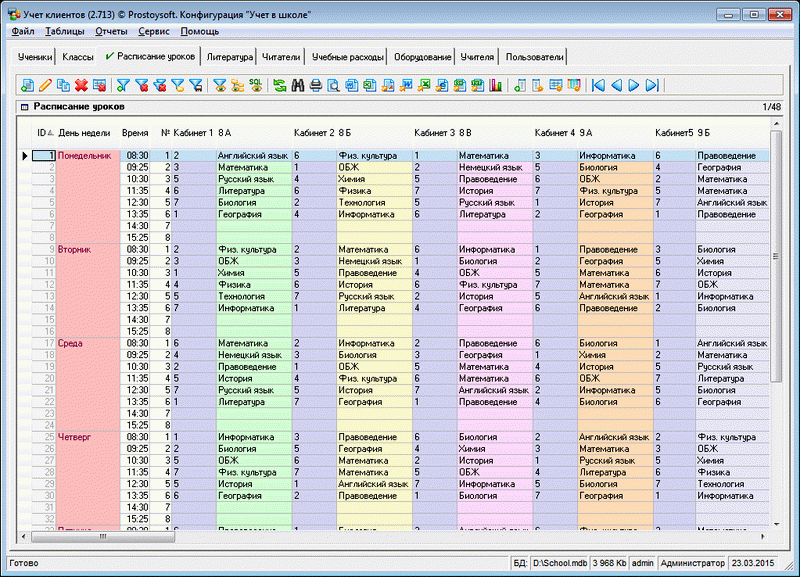Click the add new record icon
This screenshot has height=577, width=800.
pyautogui.click(x=27, y=86)
